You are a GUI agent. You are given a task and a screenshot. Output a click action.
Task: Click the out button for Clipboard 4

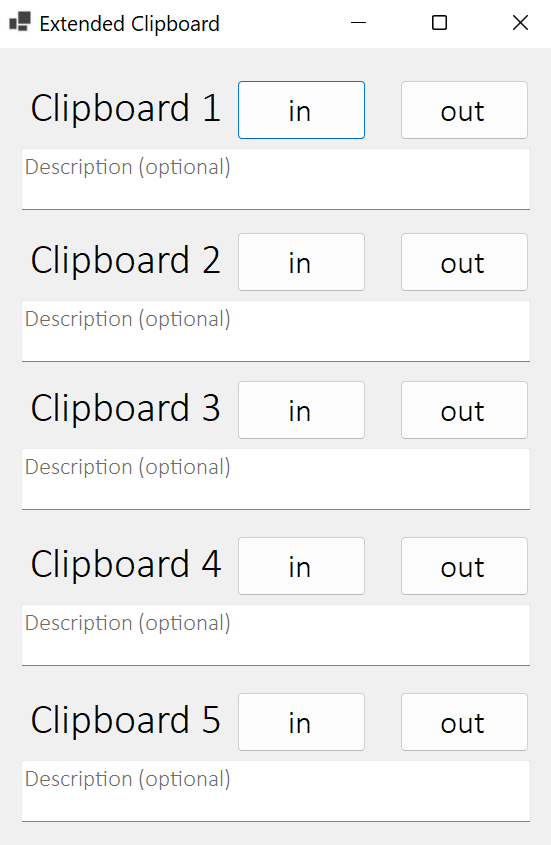[464, 566]
